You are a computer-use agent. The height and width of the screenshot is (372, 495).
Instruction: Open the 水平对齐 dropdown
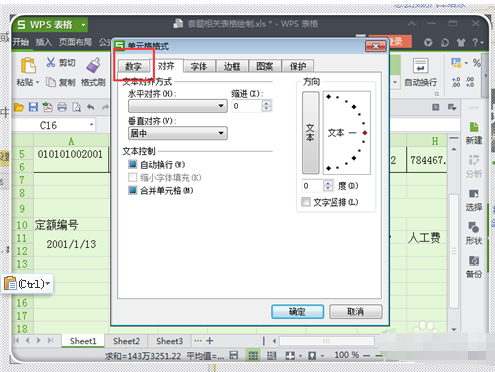(178, 106)
